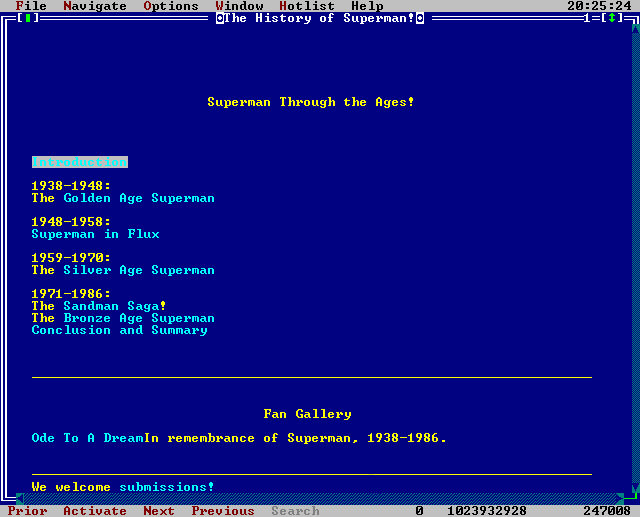Click Search in the status bar

click(x=296, y=511)
